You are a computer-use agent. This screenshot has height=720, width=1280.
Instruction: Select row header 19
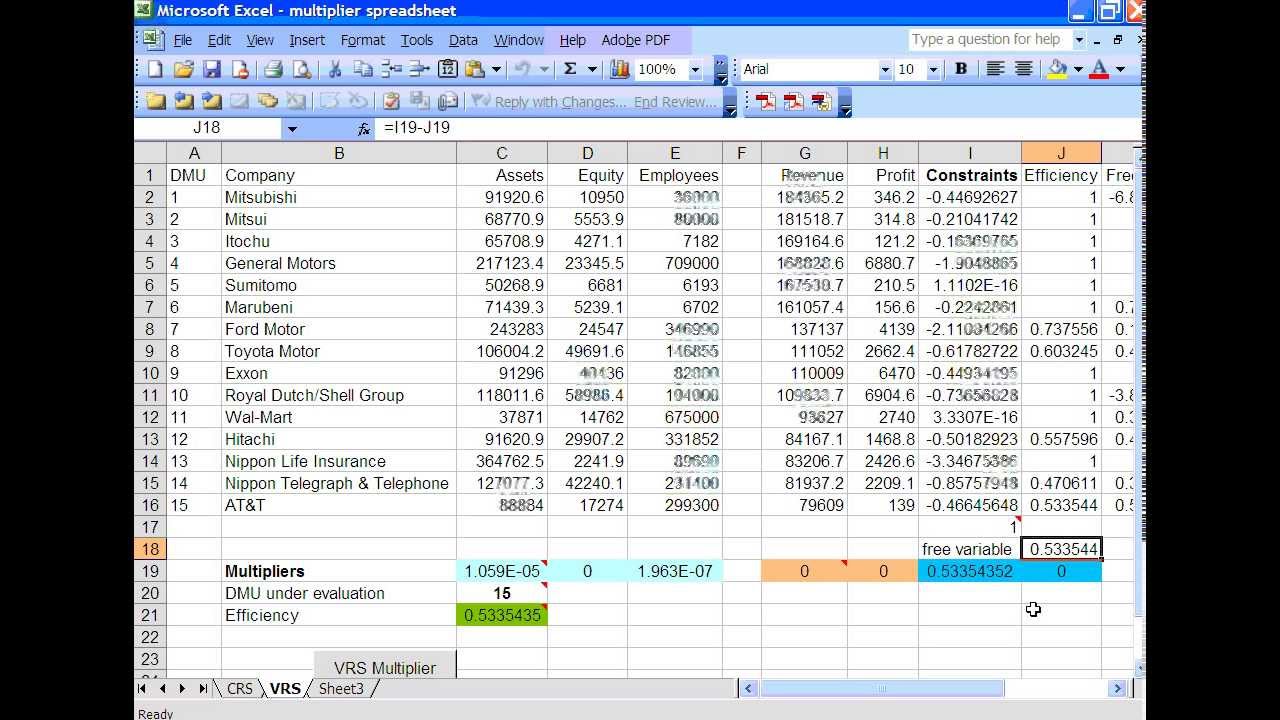pyautogui.click(x=150, y=571)
